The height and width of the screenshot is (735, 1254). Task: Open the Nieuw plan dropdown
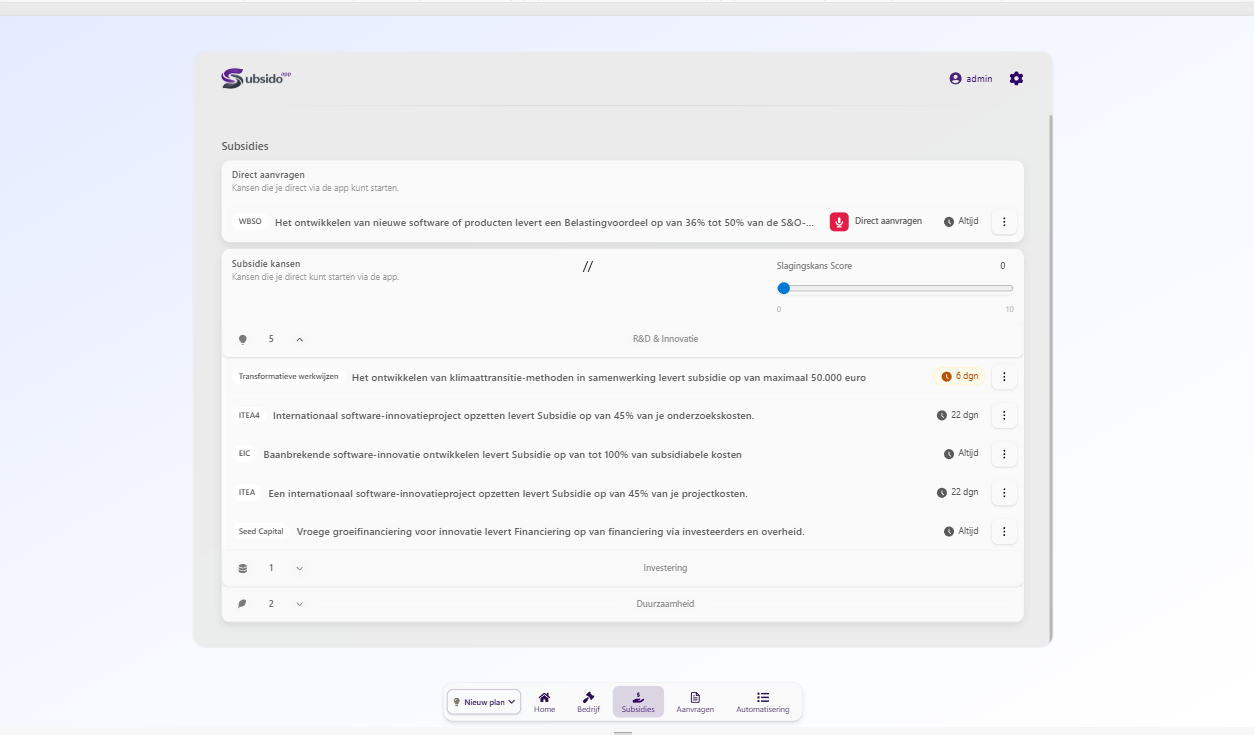(x=484, y=702)
